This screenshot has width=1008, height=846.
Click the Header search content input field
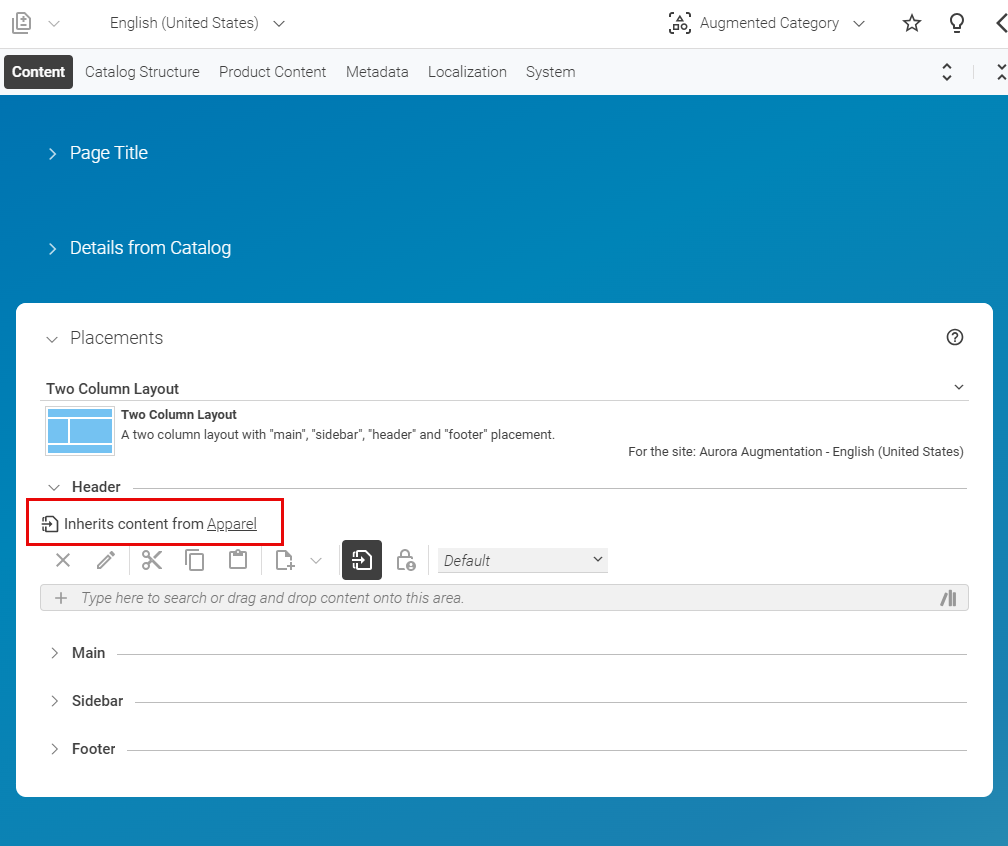click(500, 598)
